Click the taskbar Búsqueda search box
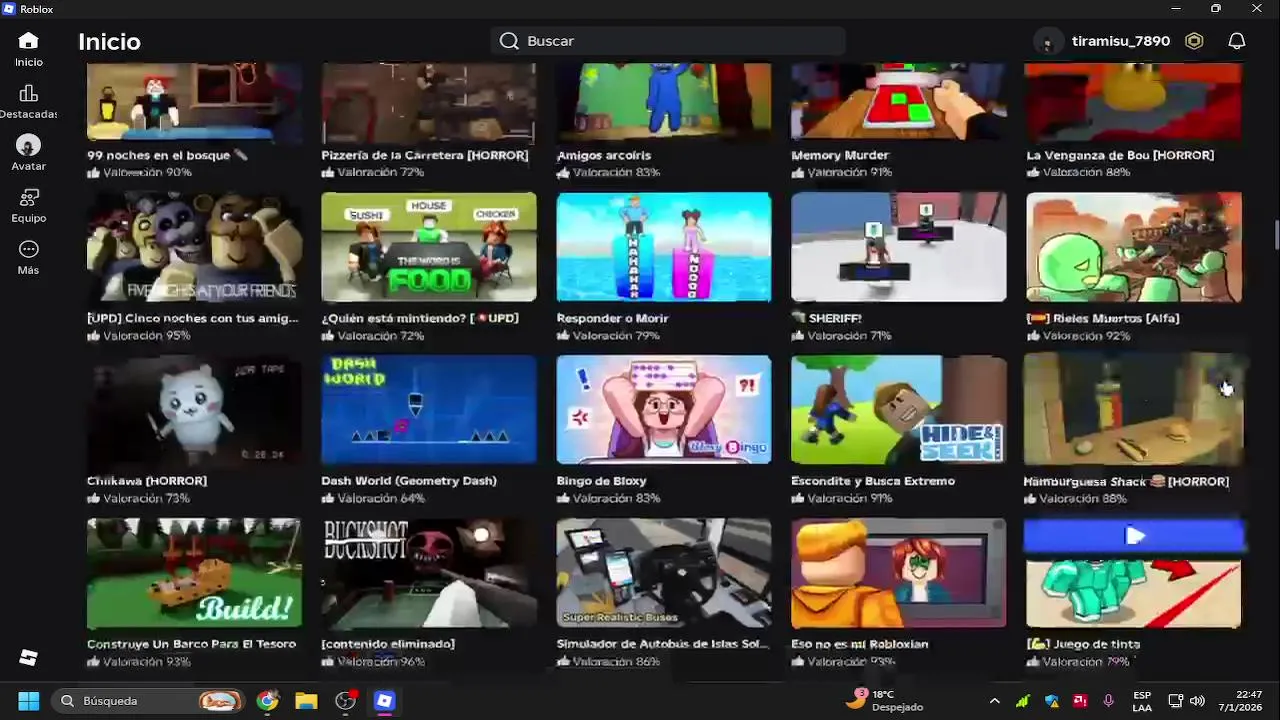Screen dimensions: 1280x720 tap(150, 701)
